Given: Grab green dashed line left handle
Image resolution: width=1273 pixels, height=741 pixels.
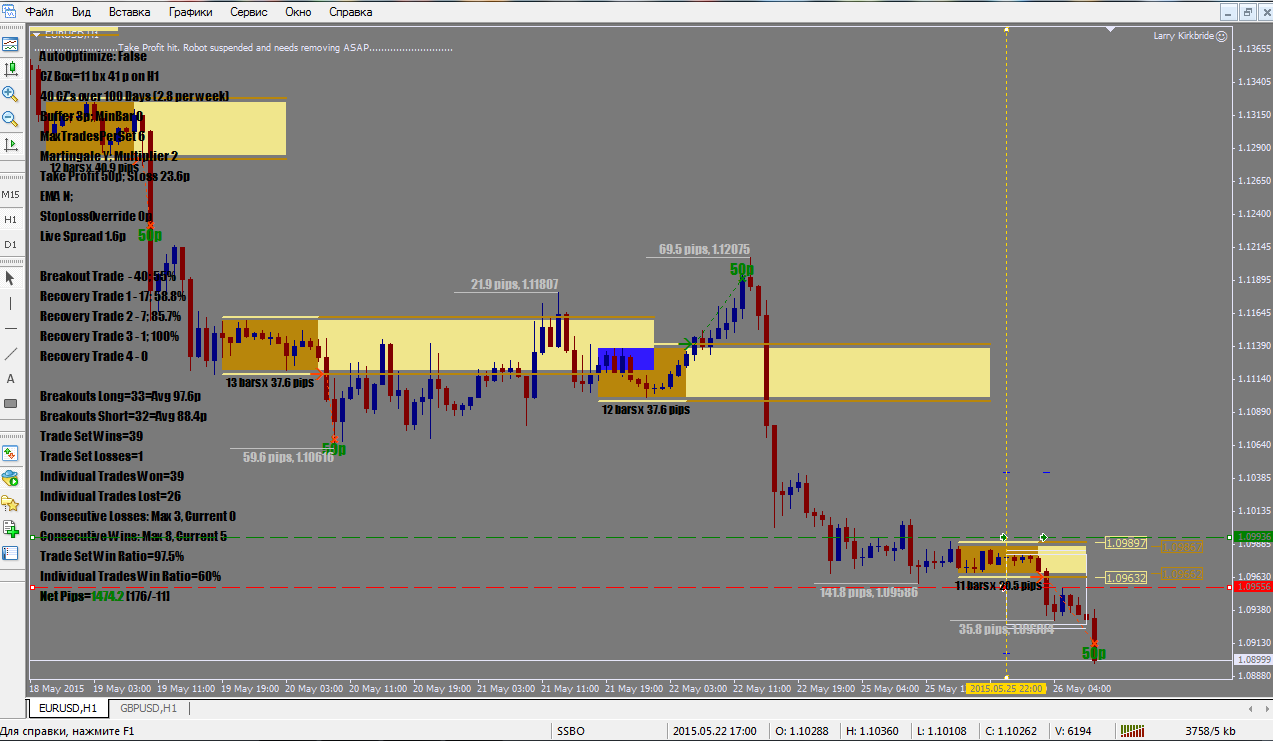Looking at the screenshot, I should point(32,538).
